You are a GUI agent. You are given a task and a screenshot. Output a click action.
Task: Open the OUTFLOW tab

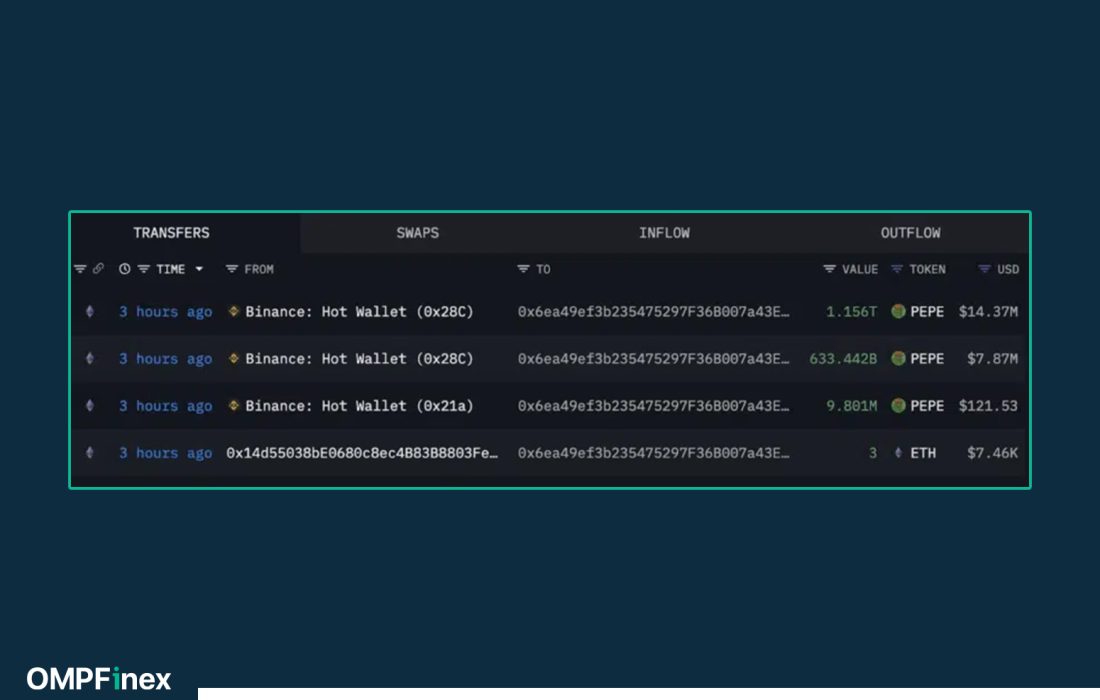click(910, 233)
